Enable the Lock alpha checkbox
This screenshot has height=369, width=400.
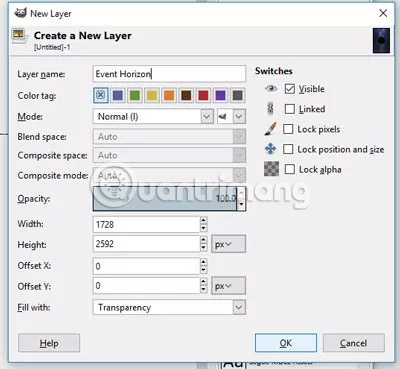tap(290, 169)
